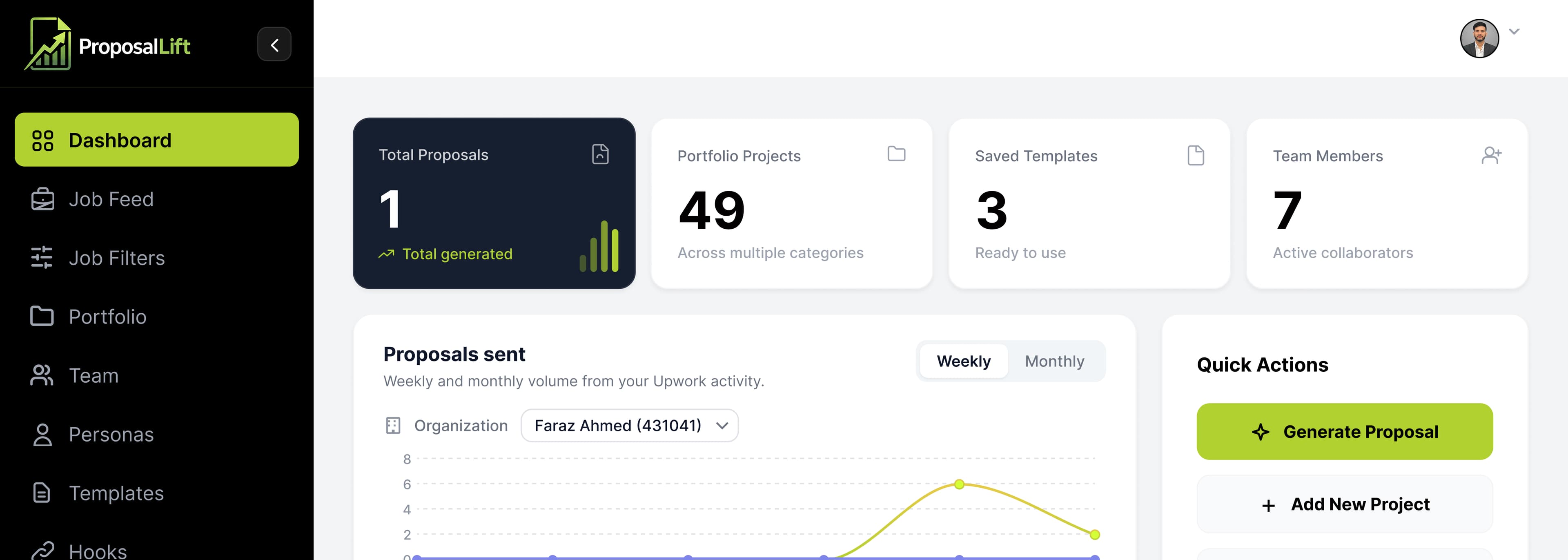Switch chart to Monthly view
The image size is (1568, 560).
point(1054,361)
